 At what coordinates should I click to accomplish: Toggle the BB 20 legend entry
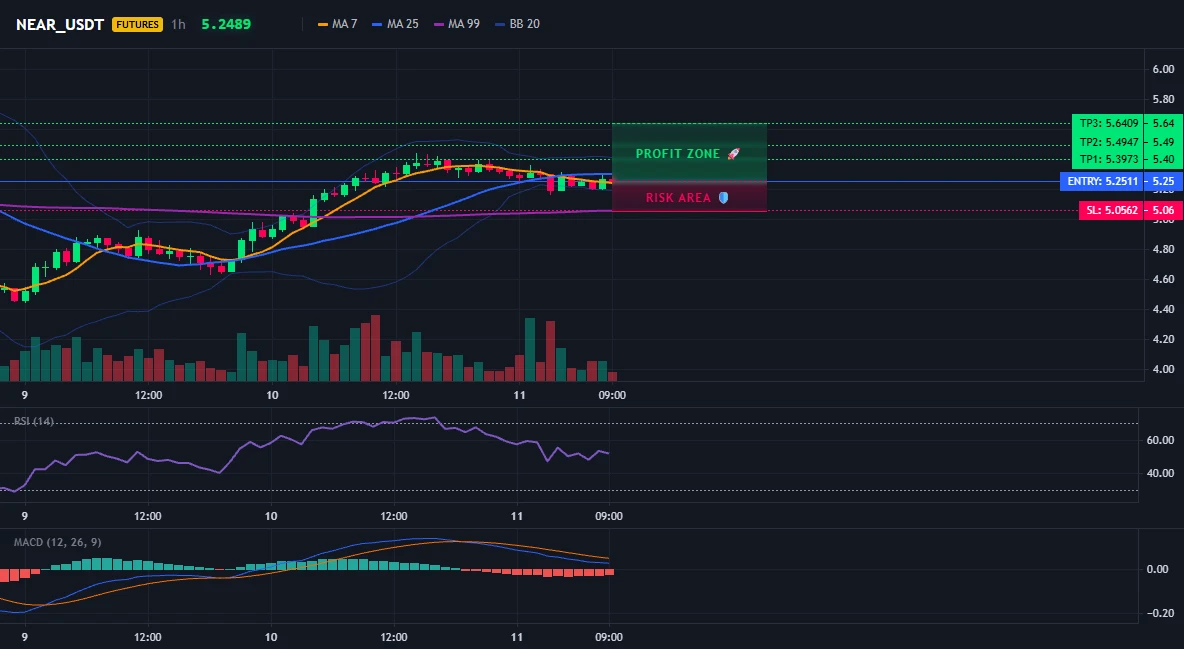coord(517,24)
